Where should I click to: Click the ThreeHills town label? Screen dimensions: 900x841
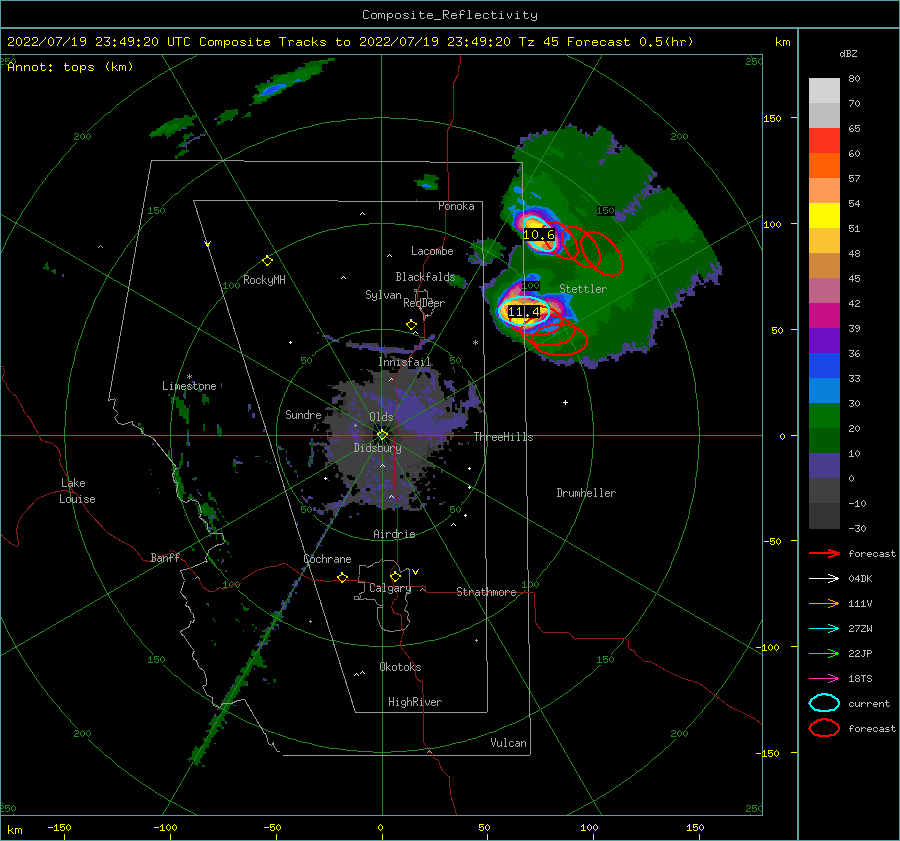tap(503, 437)
